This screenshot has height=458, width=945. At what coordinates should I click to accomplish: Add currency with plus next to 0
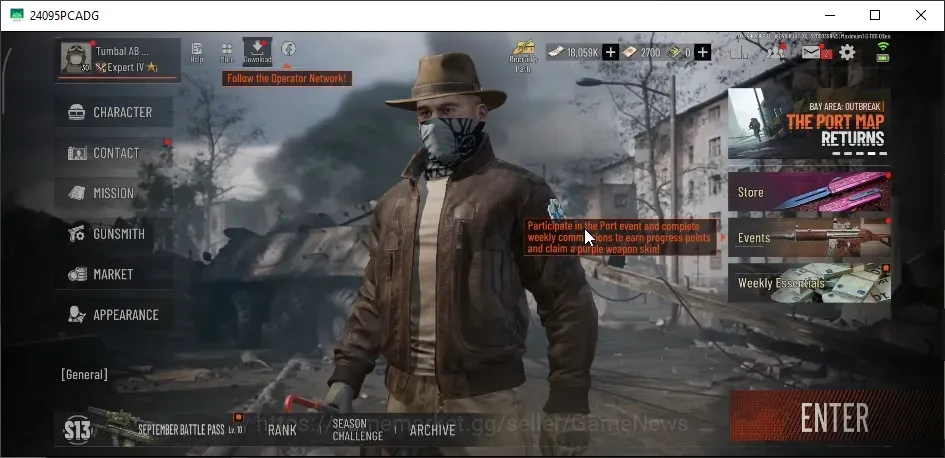click(x=703, y=52)
